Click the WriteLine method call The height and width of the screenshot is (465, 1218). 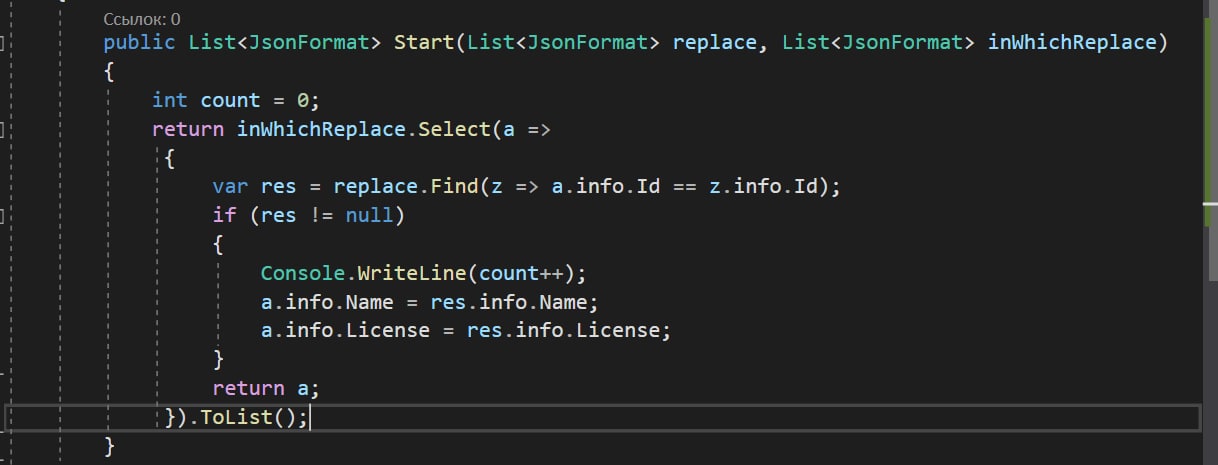click(x=412, y=273)
